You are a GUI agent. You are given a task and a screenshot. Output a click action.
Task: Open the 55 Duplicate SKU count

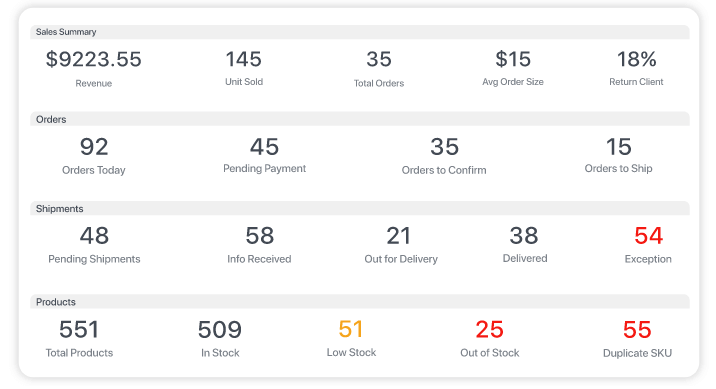click(637, 339)
